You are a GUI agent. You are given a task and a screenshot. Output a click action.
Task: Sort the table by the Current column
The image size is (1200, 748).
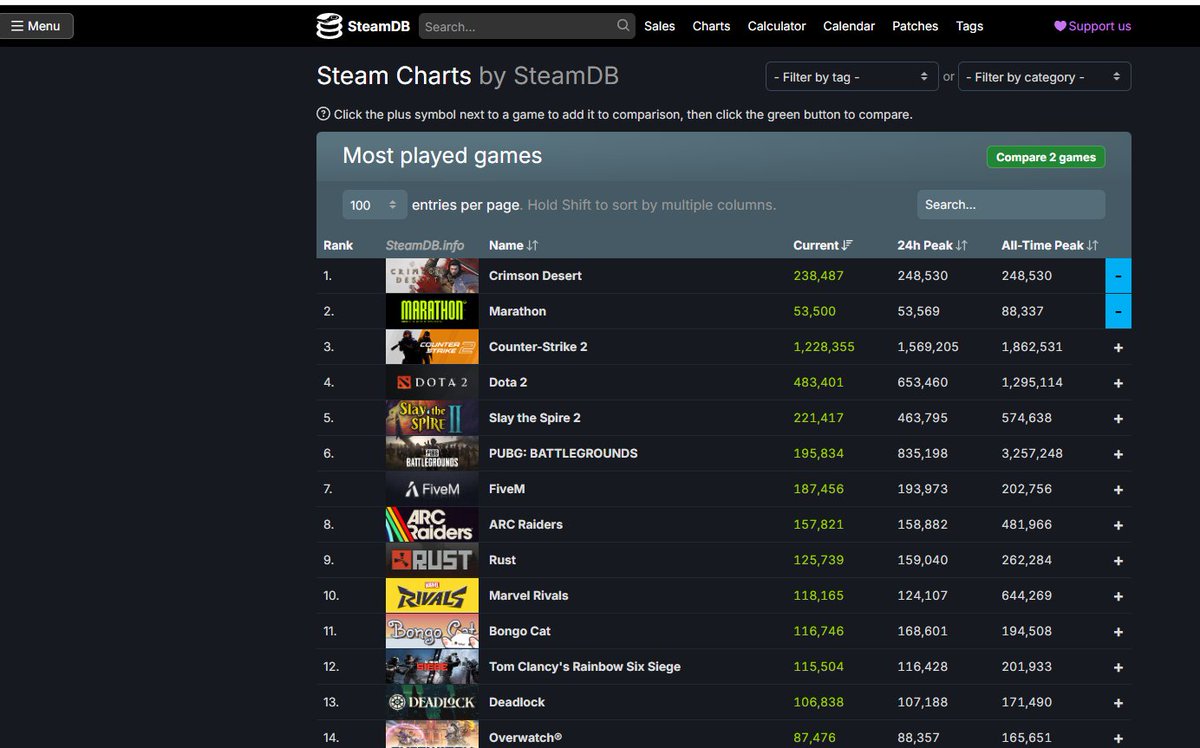(823, 245)
